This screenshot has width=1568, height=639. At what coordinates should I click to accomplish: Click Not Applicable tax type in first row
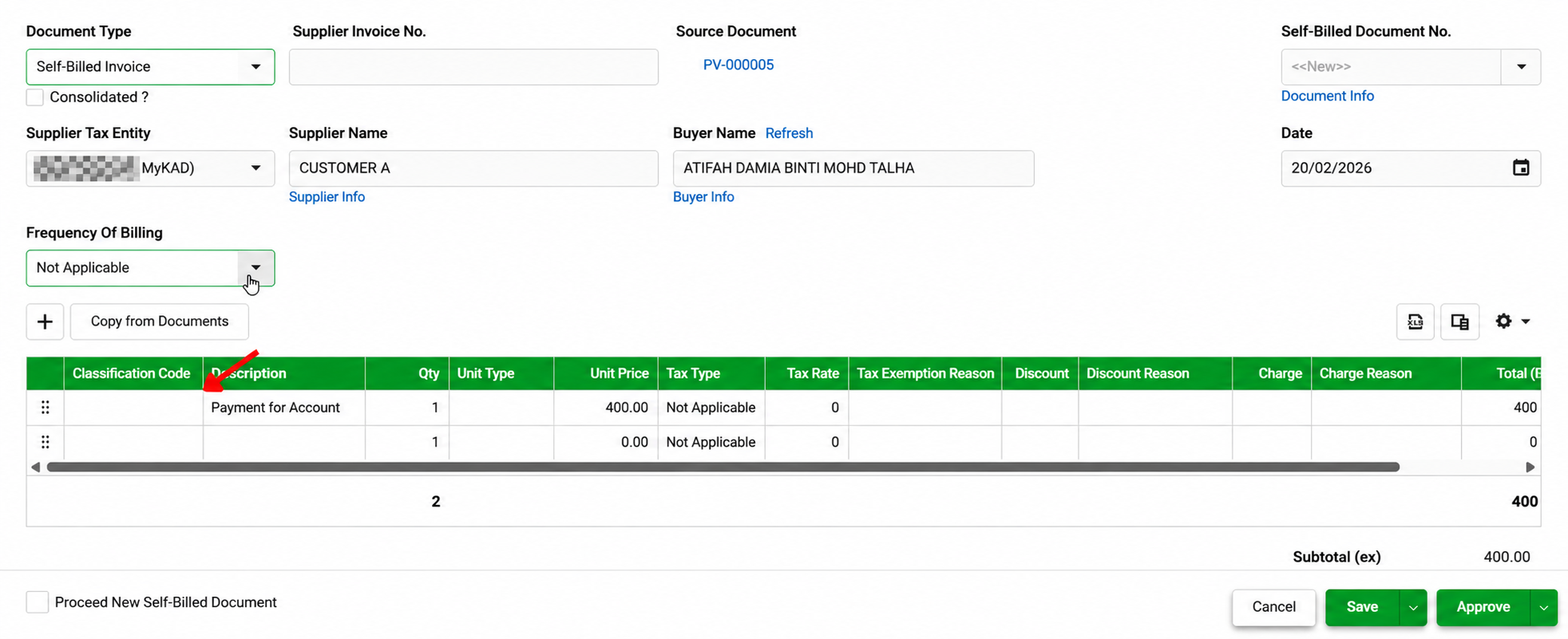tap(711, 408)
